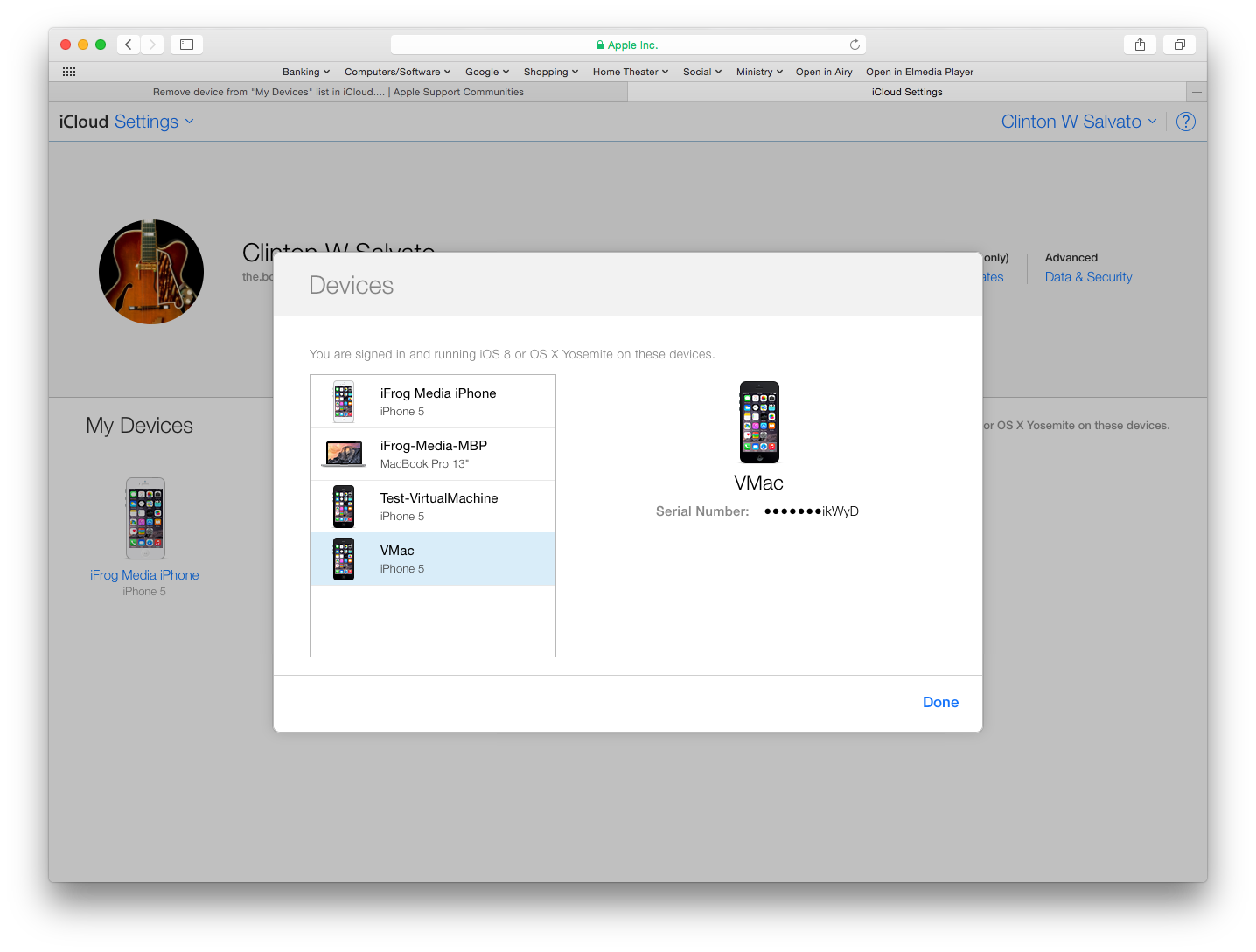This screenshot has width=1256, height=952.
Task: Click the Advanced column label
Action: [x=1071, y=258]
